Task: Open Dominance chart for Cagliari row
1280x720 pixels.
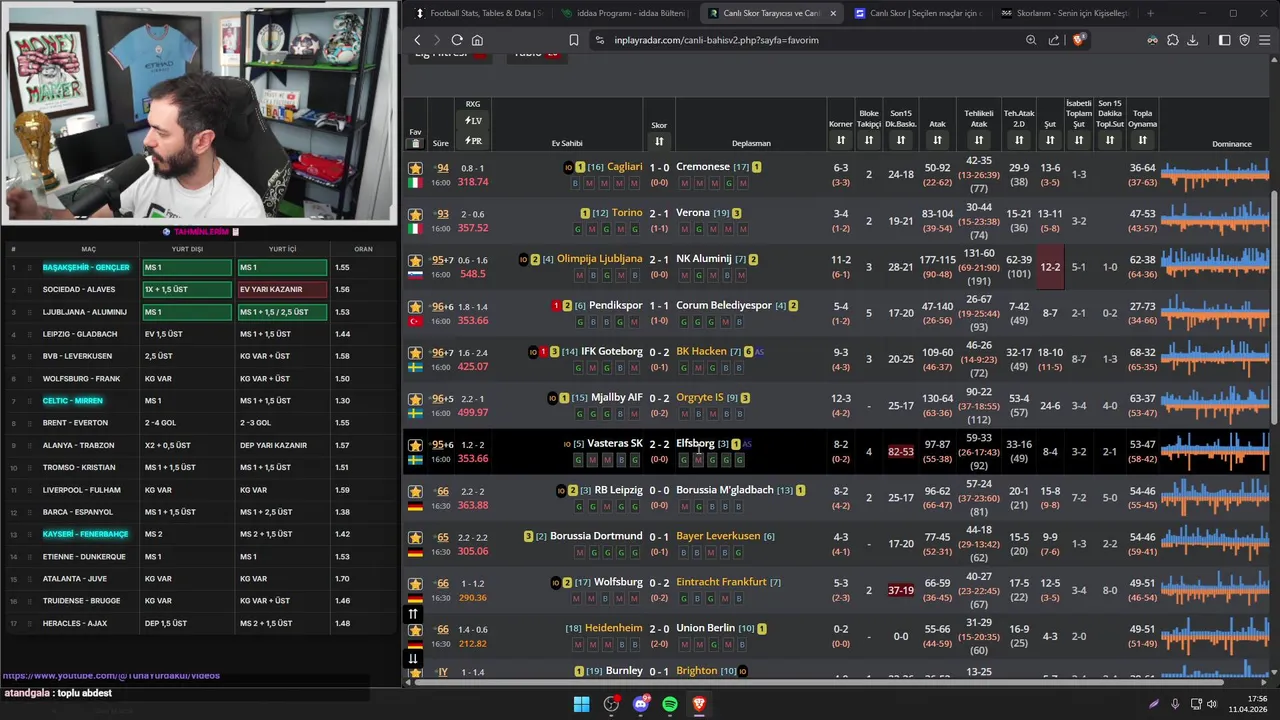Action: coord(1214,175)
